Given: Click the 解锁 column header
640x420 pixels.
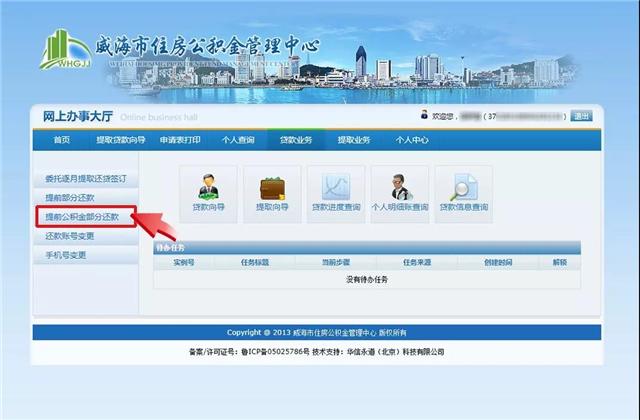Looking at the screenshot, I should coord(560,262).
